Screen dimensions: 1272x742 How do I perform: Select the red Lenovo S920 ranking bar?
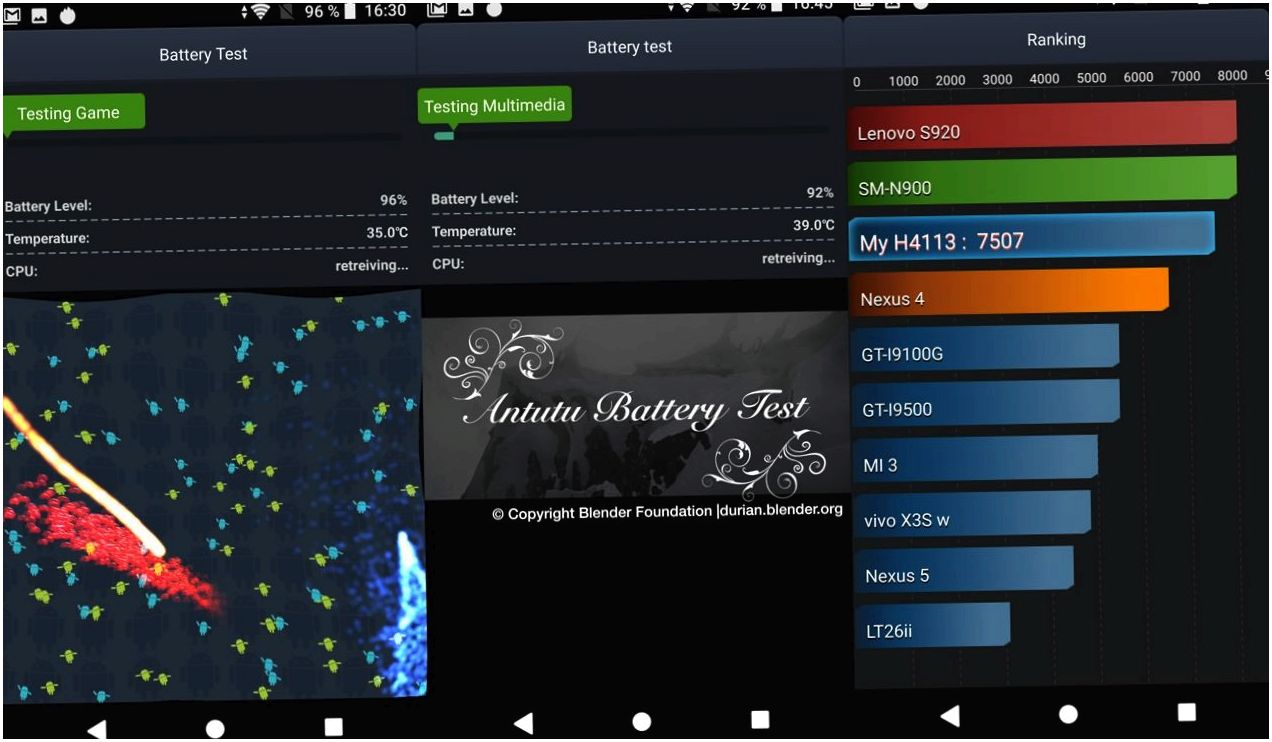click(1043, 125)
